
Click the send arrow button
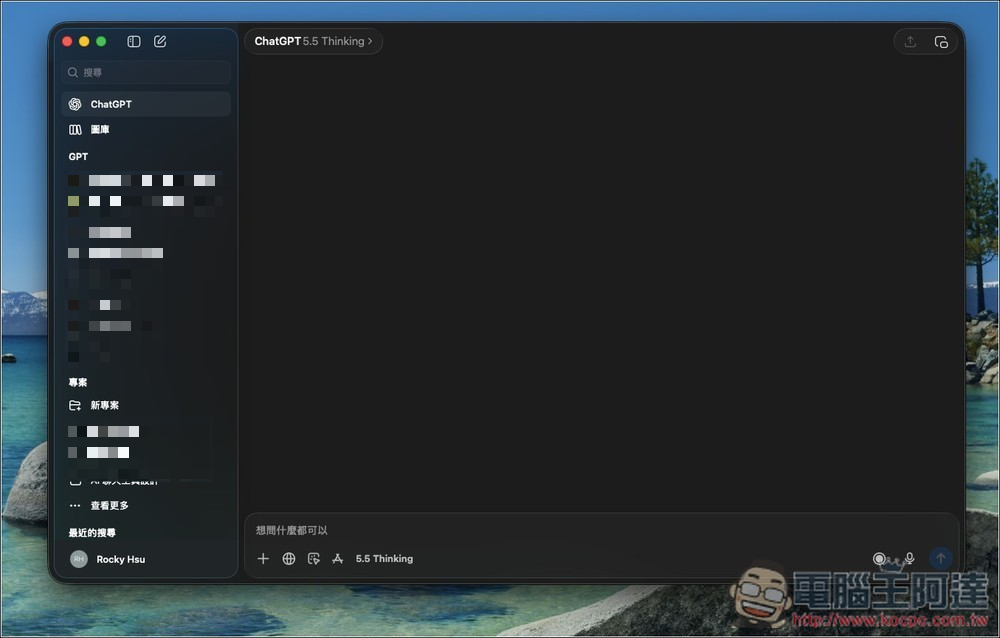pos(941,559)
